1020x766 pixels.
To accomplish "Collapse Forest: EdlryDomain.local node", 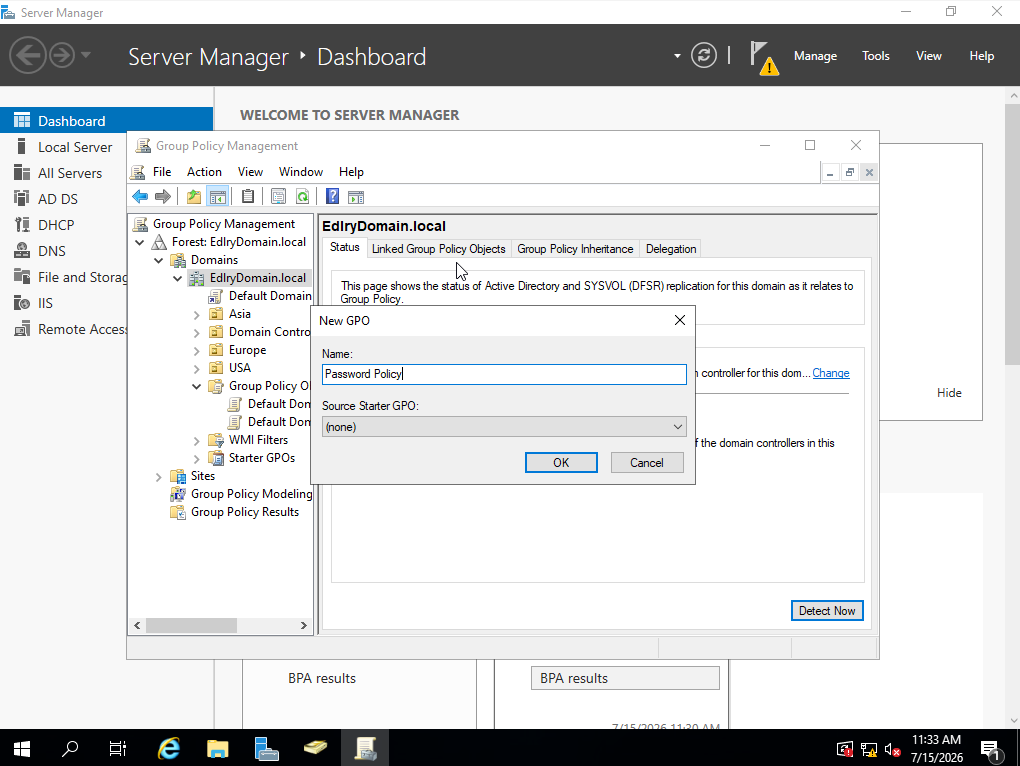I will point(140,242).
